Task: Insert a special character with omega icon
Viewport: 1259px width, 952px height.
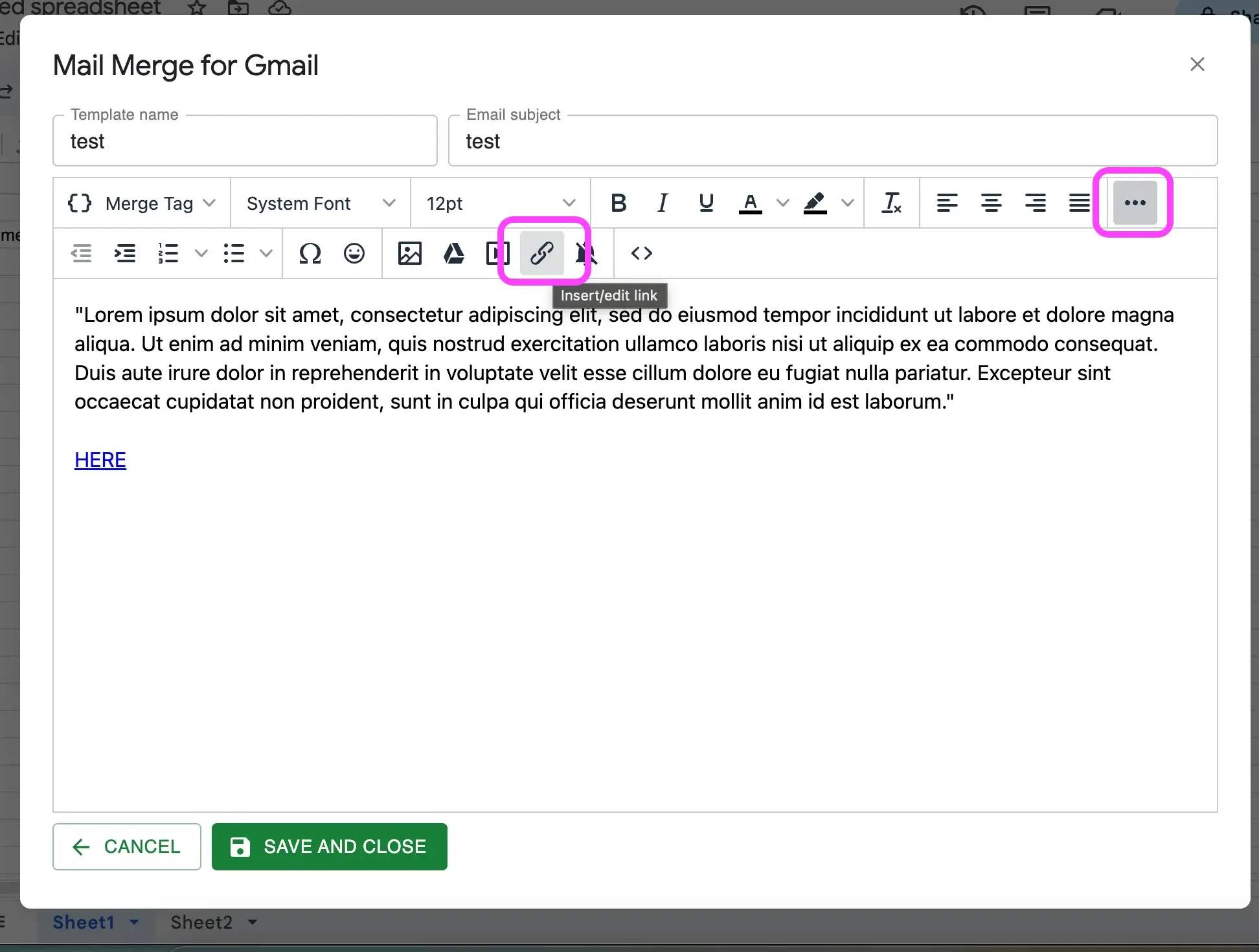Action: 310,253
